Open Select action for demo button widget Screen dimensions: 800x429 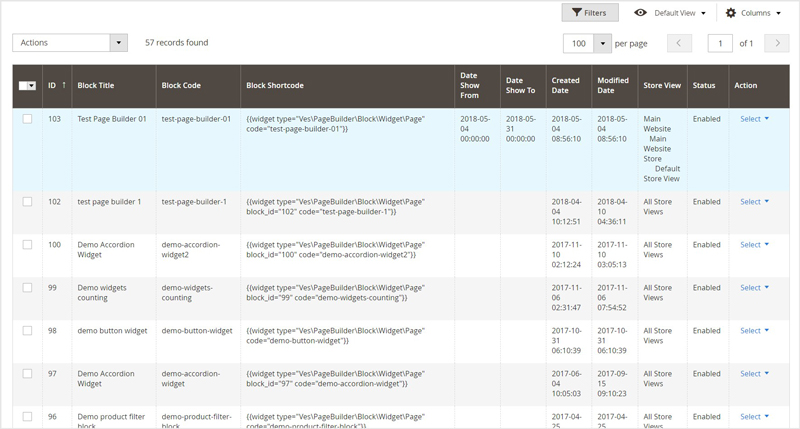(754, 331)
